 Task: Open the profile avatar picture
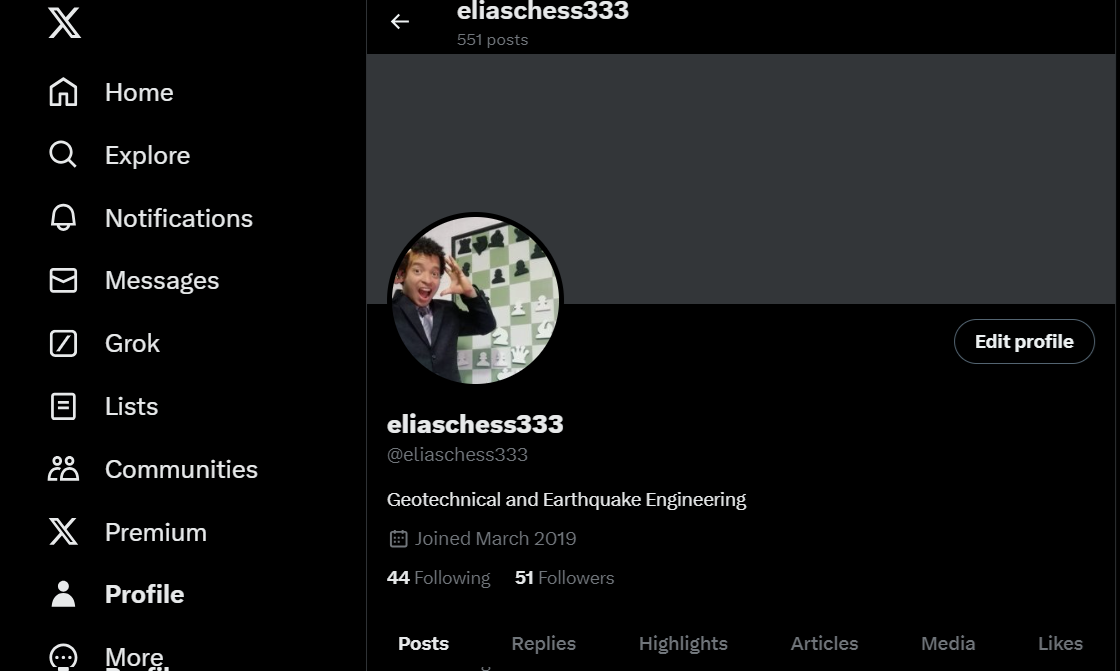pos(476,300)
